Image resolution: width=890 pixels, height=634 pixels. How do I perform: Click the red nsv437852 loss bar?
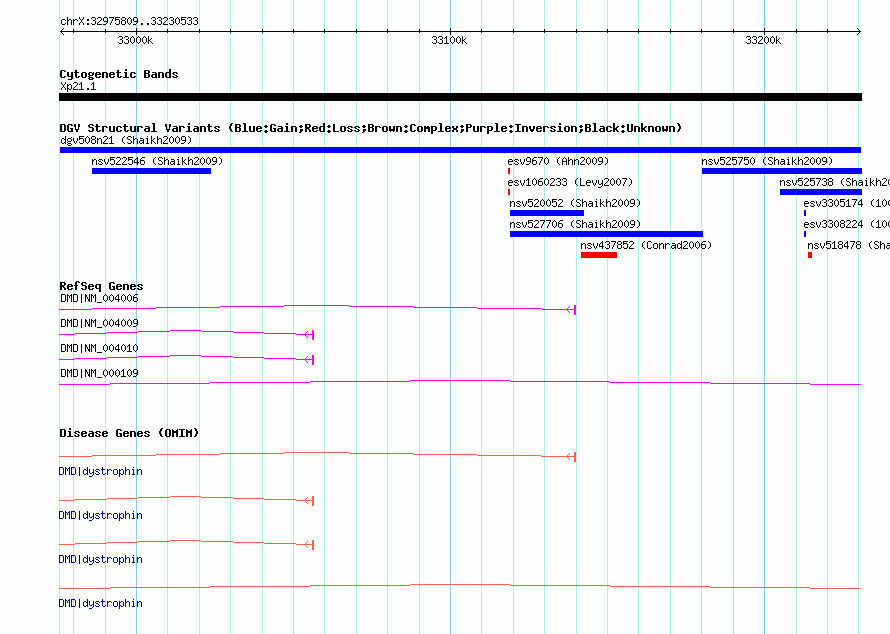point(599,255)
